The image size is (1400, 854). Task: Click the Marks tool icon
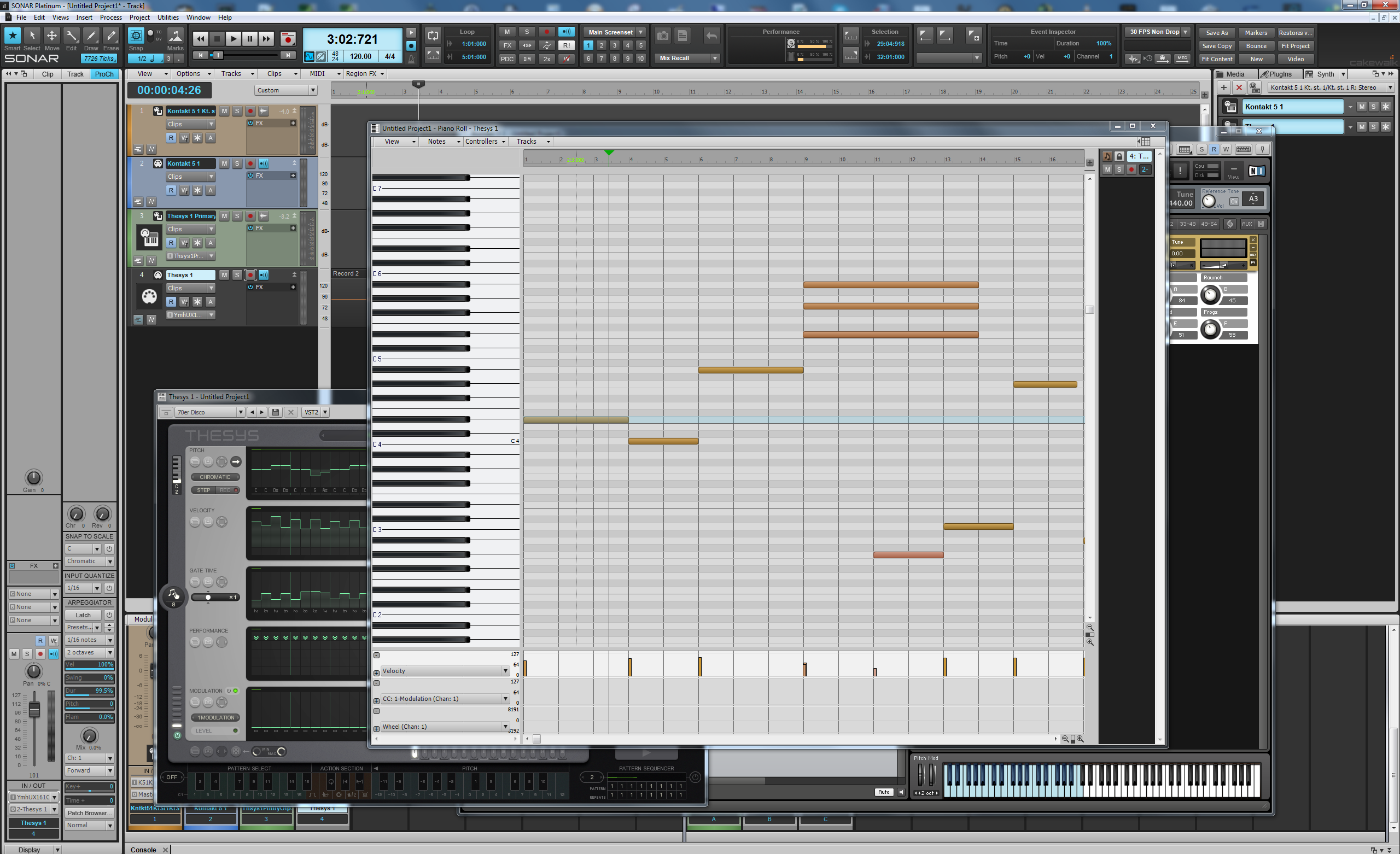[x=175, y=36]
